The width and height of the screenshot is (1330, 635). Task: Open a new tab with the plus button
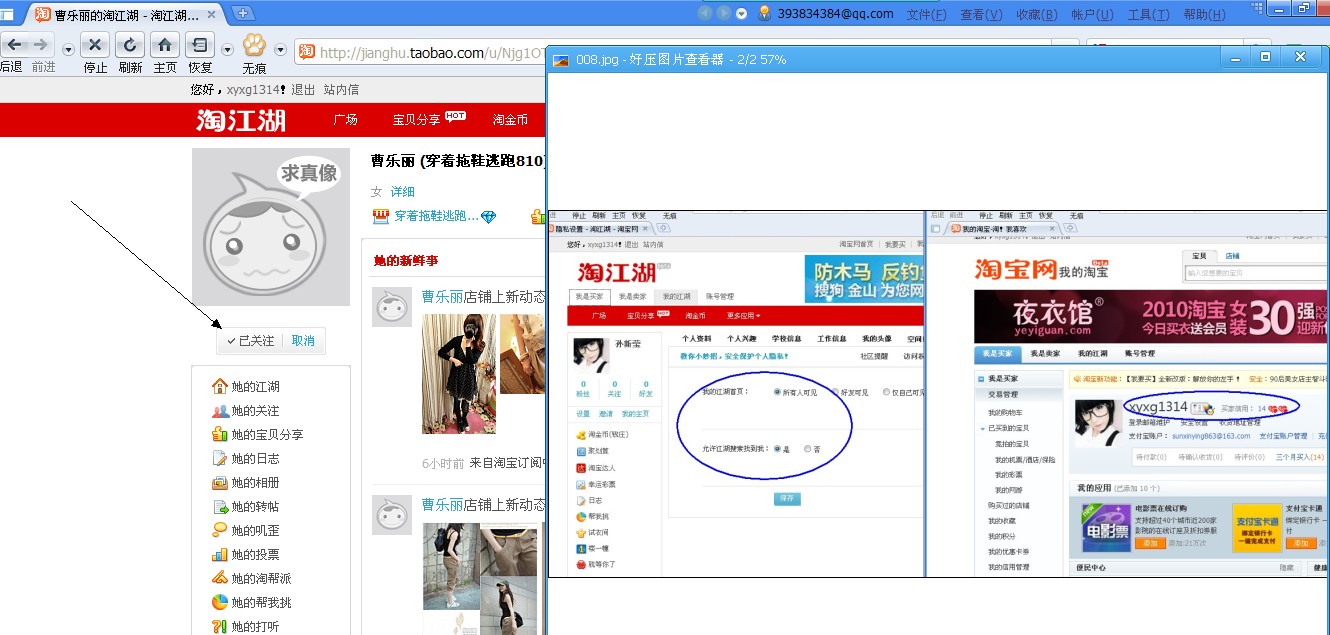244,14
